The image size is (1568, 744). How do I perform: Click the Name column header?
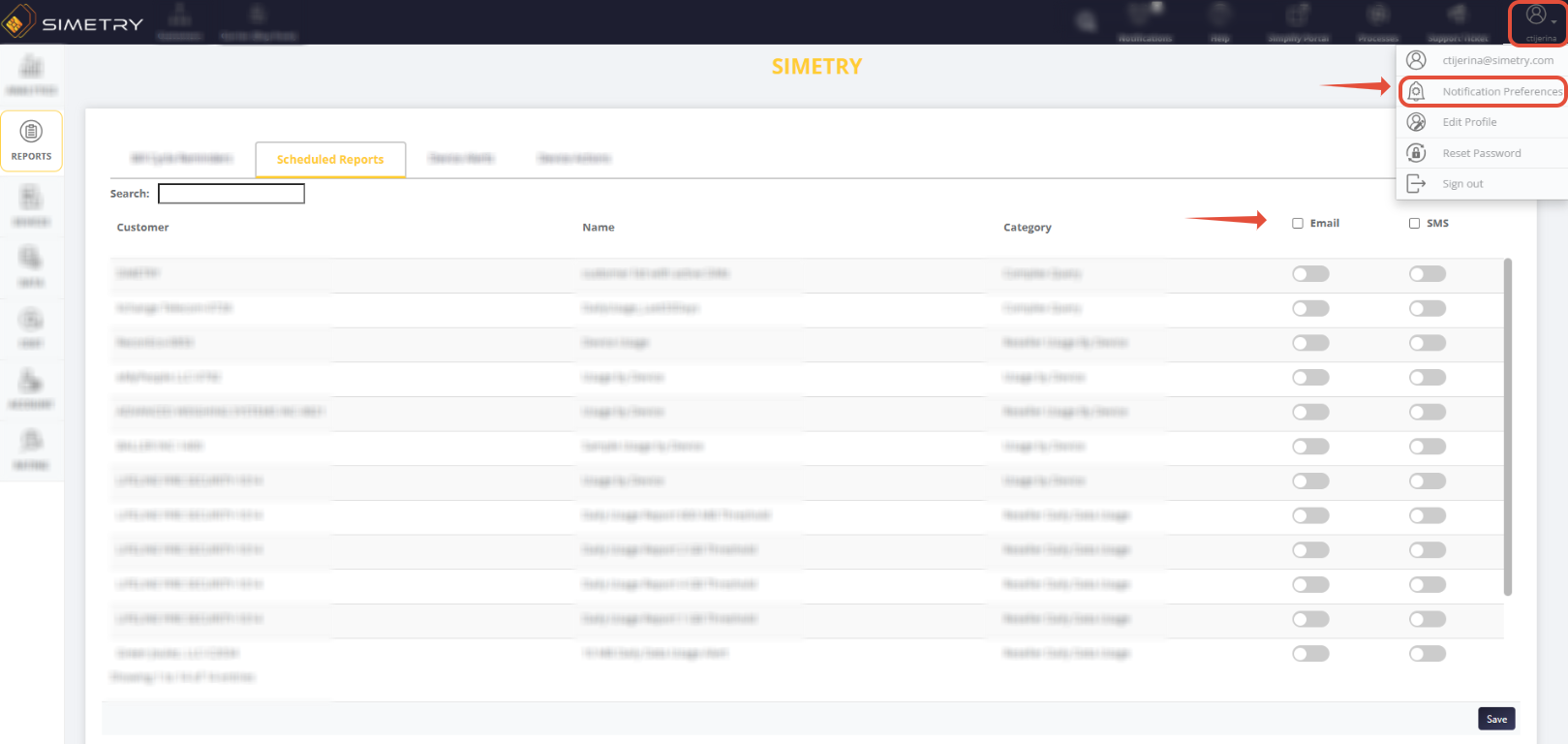pos(599,228)
